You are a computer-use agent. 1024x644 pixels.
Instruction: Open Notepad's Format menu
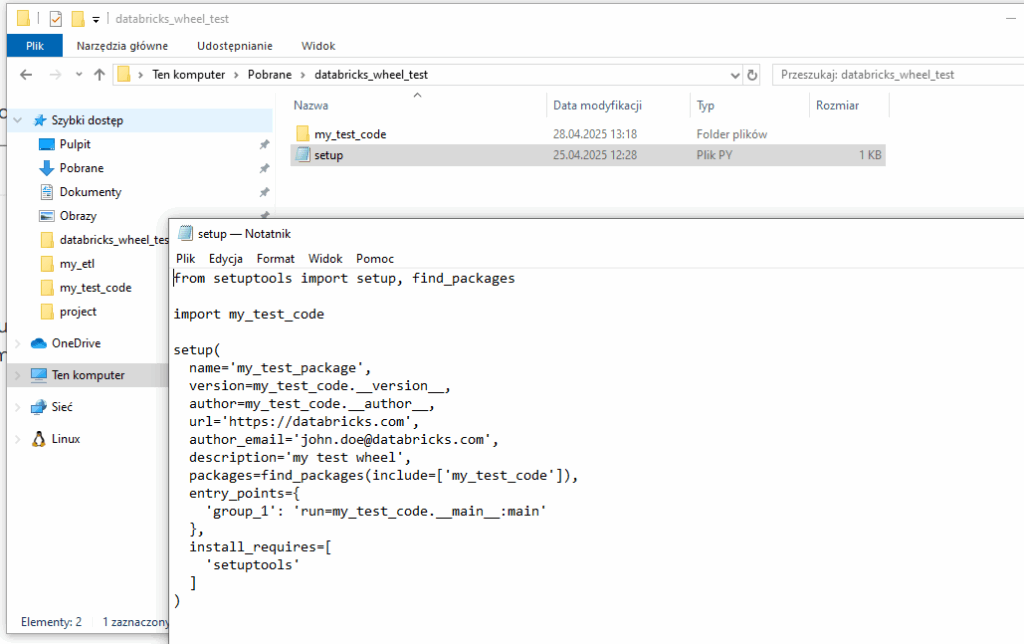[275, 258]
